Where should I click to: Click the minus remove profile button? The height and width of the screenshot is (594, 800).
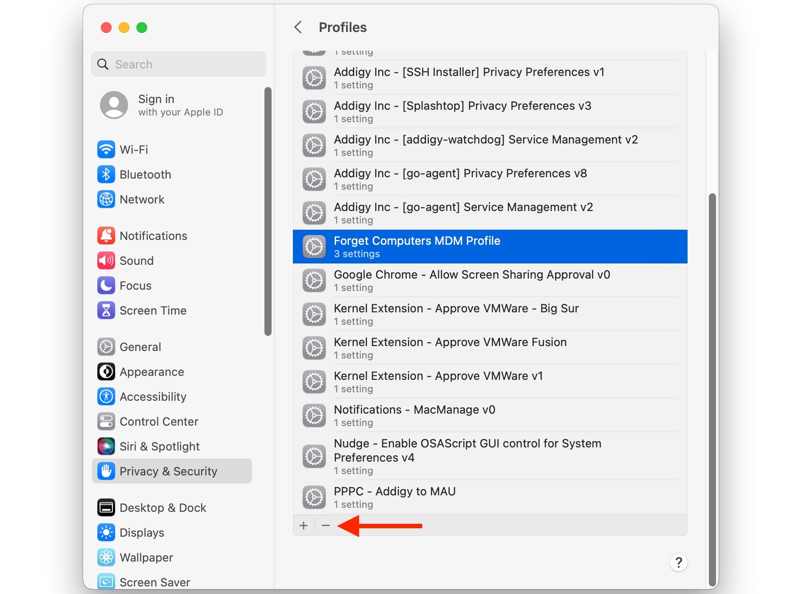coord(326,525)
